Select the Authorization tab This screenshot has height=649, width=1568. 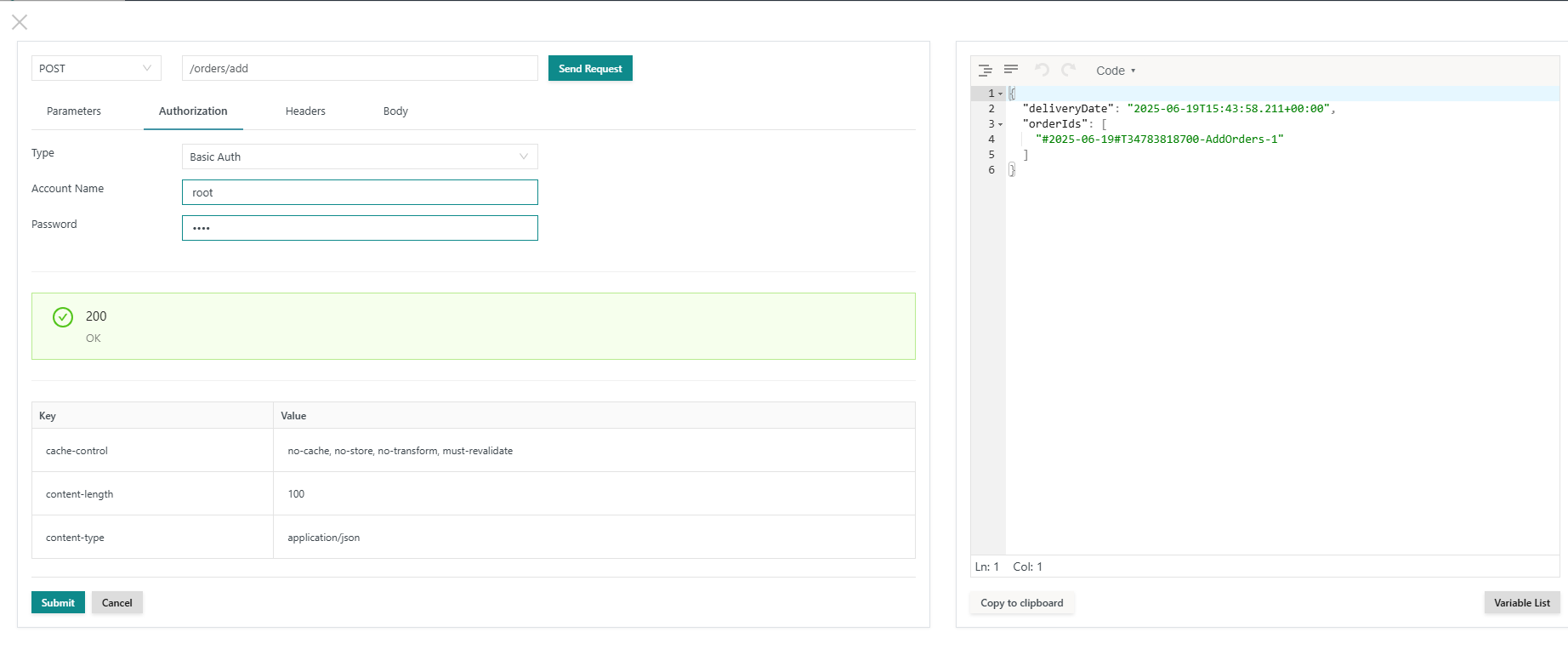(x=193, y=111)
